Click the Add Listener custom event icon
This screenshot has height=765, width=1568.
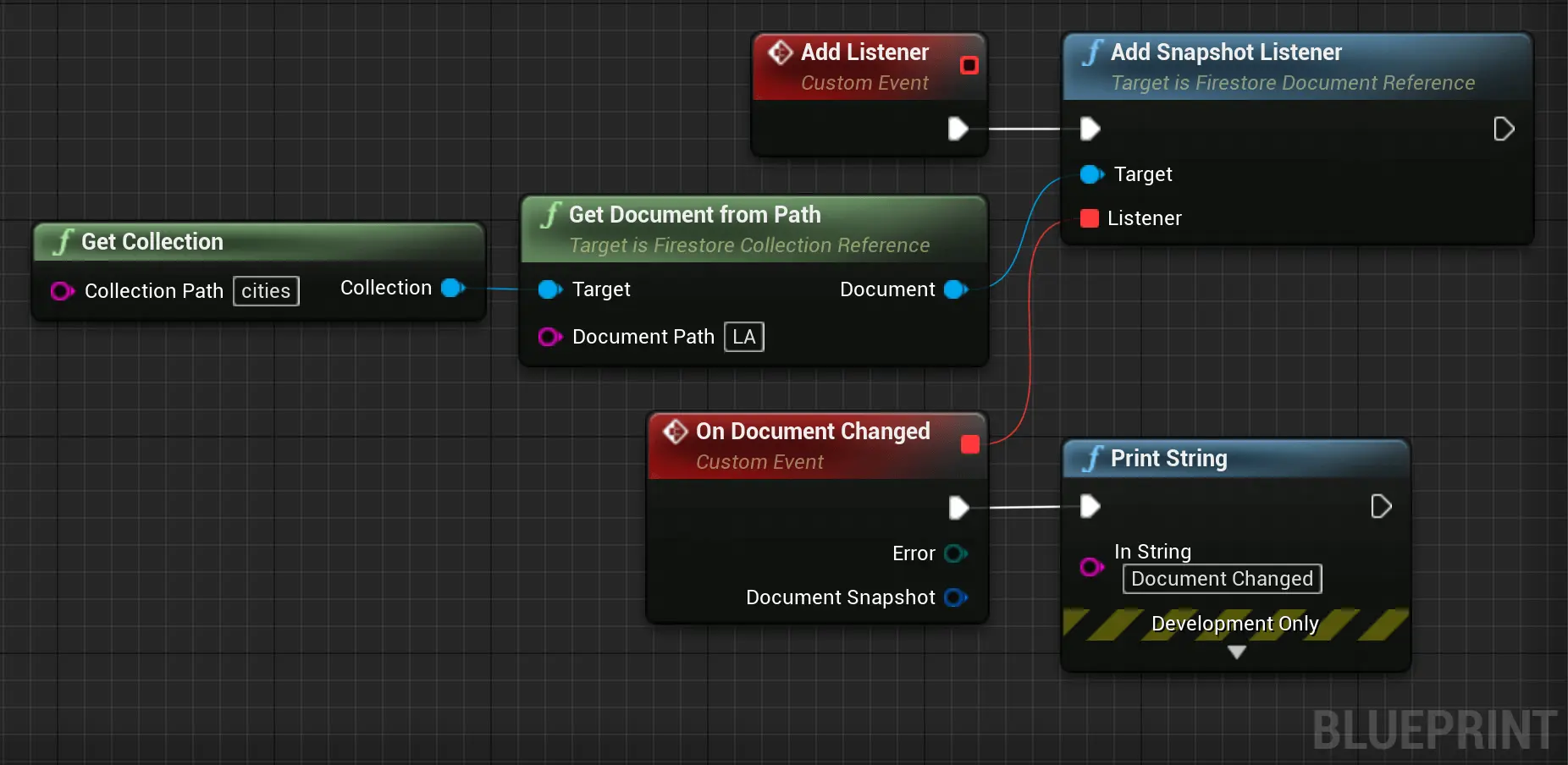[x=780, y=52]
